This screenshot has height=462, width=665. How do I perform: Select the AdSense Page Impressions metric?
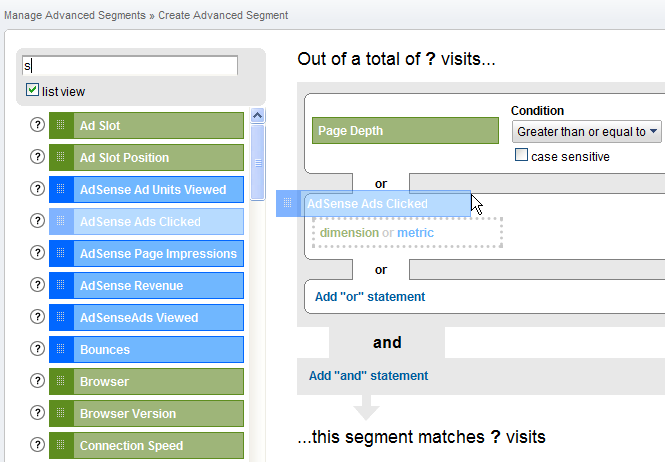coord(146,254)
